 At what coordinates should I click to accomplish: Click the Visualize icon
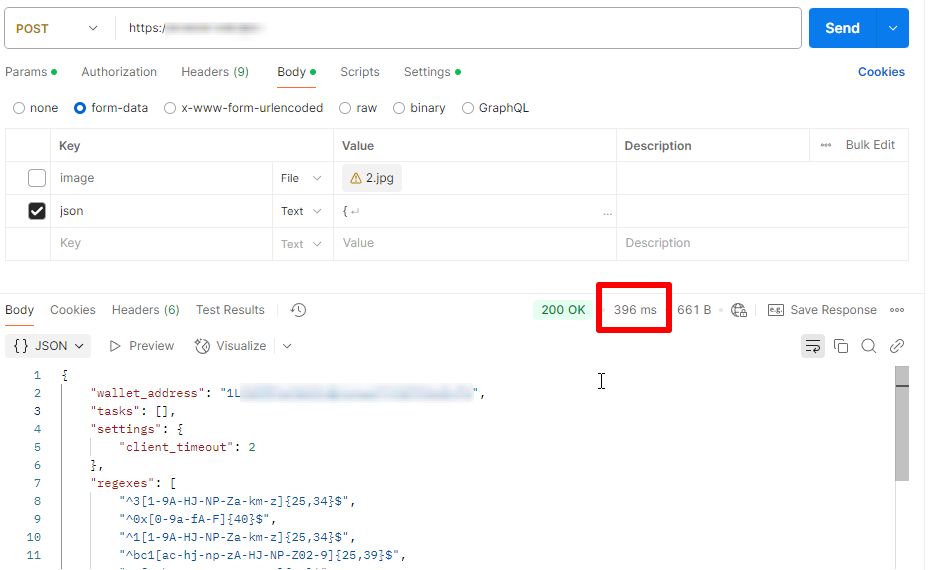[x=202, y=346]
